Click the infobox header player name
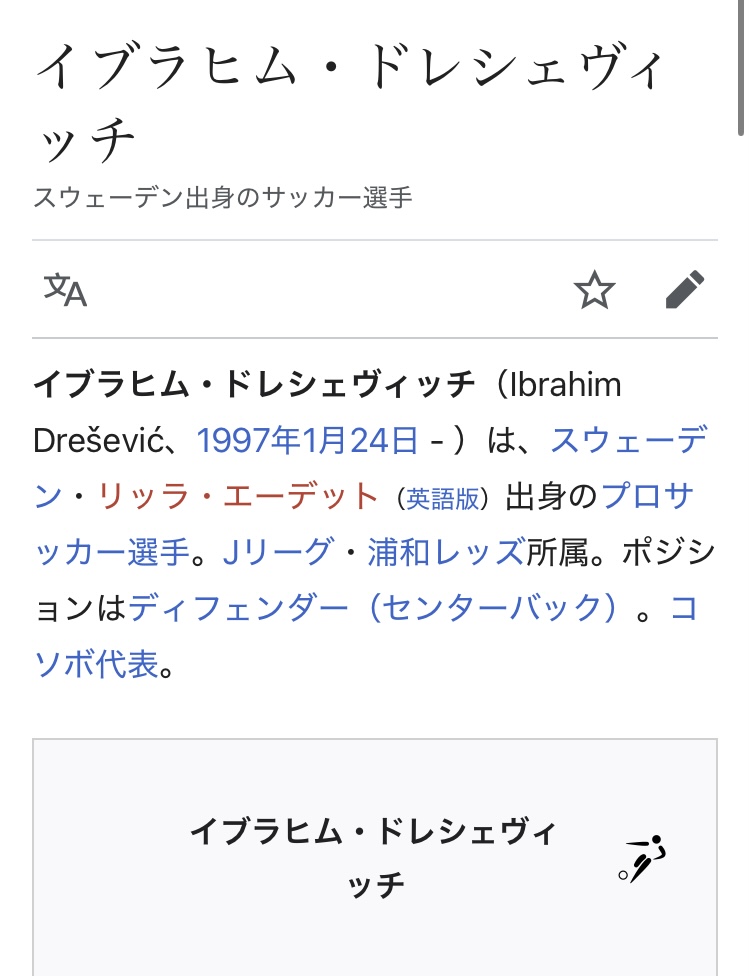Viewport: 750px width, 976px height. click(374, 858)
